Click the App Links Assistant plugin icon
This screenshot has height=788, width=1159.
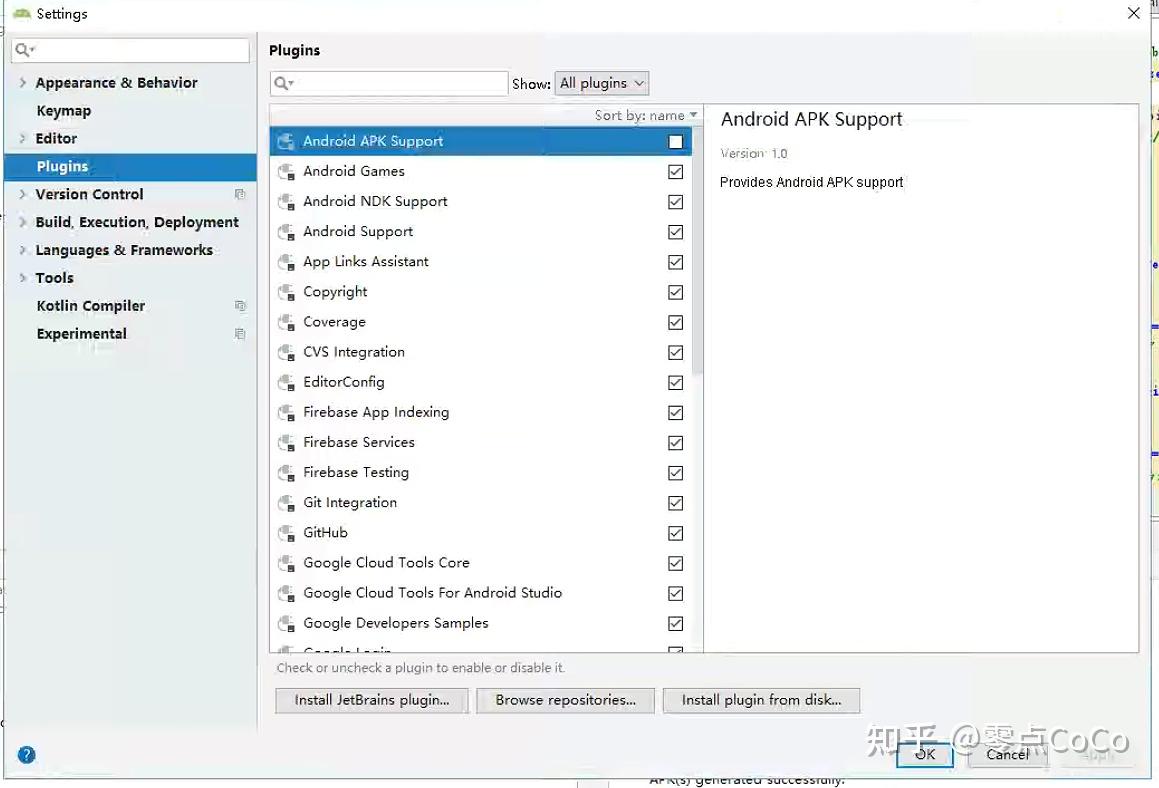tap(286, 262)
